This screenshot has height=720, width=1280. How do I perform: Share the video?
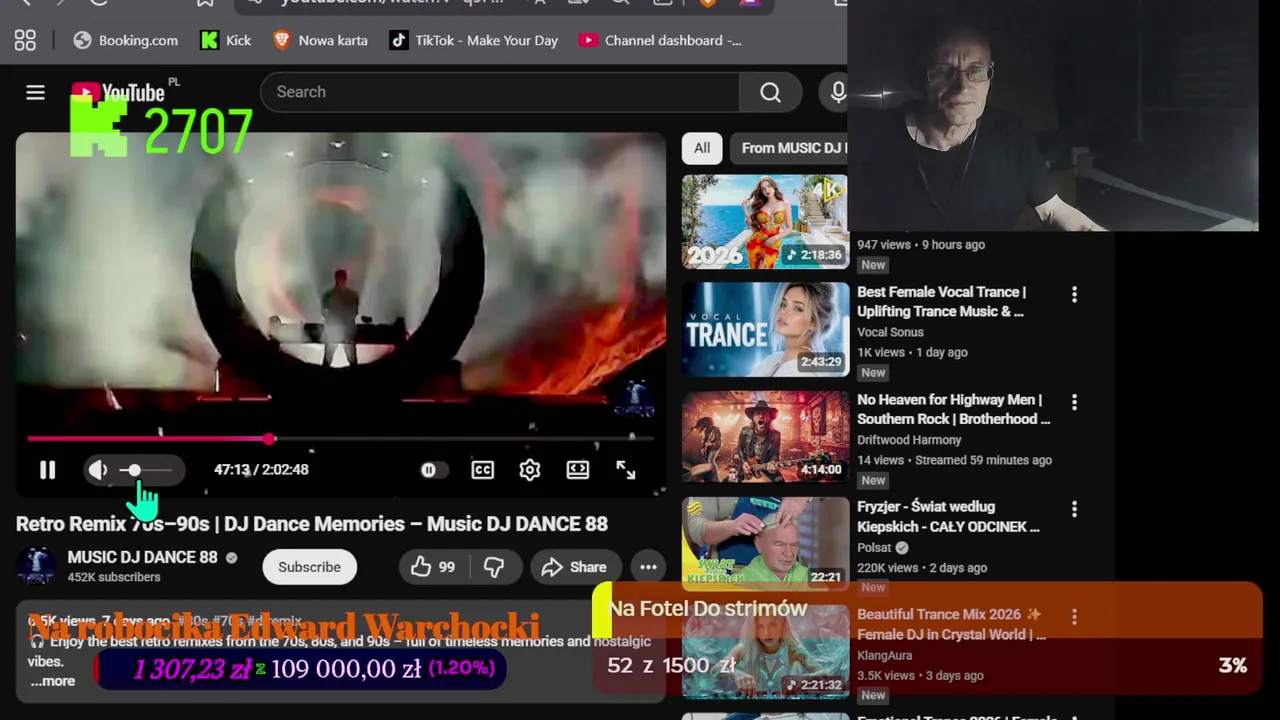[575, 567]
